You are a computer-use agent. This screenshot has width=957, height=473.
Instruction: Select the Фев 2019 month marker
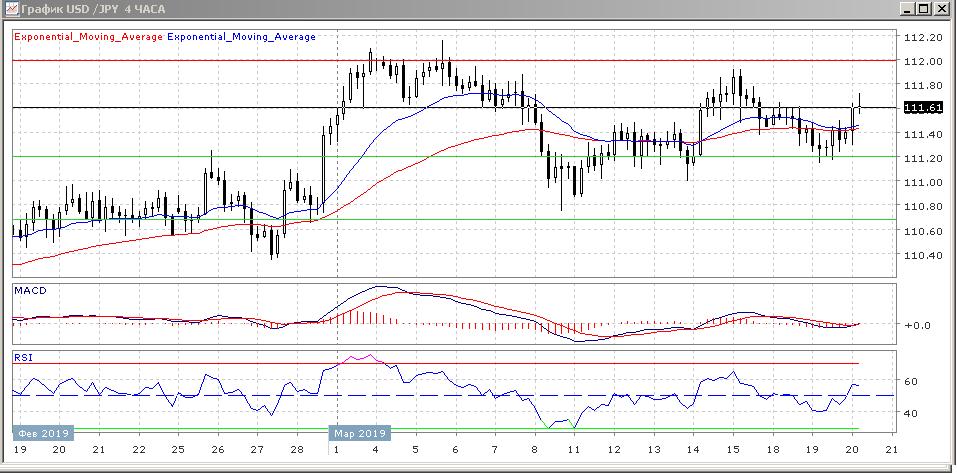[41, 433]
